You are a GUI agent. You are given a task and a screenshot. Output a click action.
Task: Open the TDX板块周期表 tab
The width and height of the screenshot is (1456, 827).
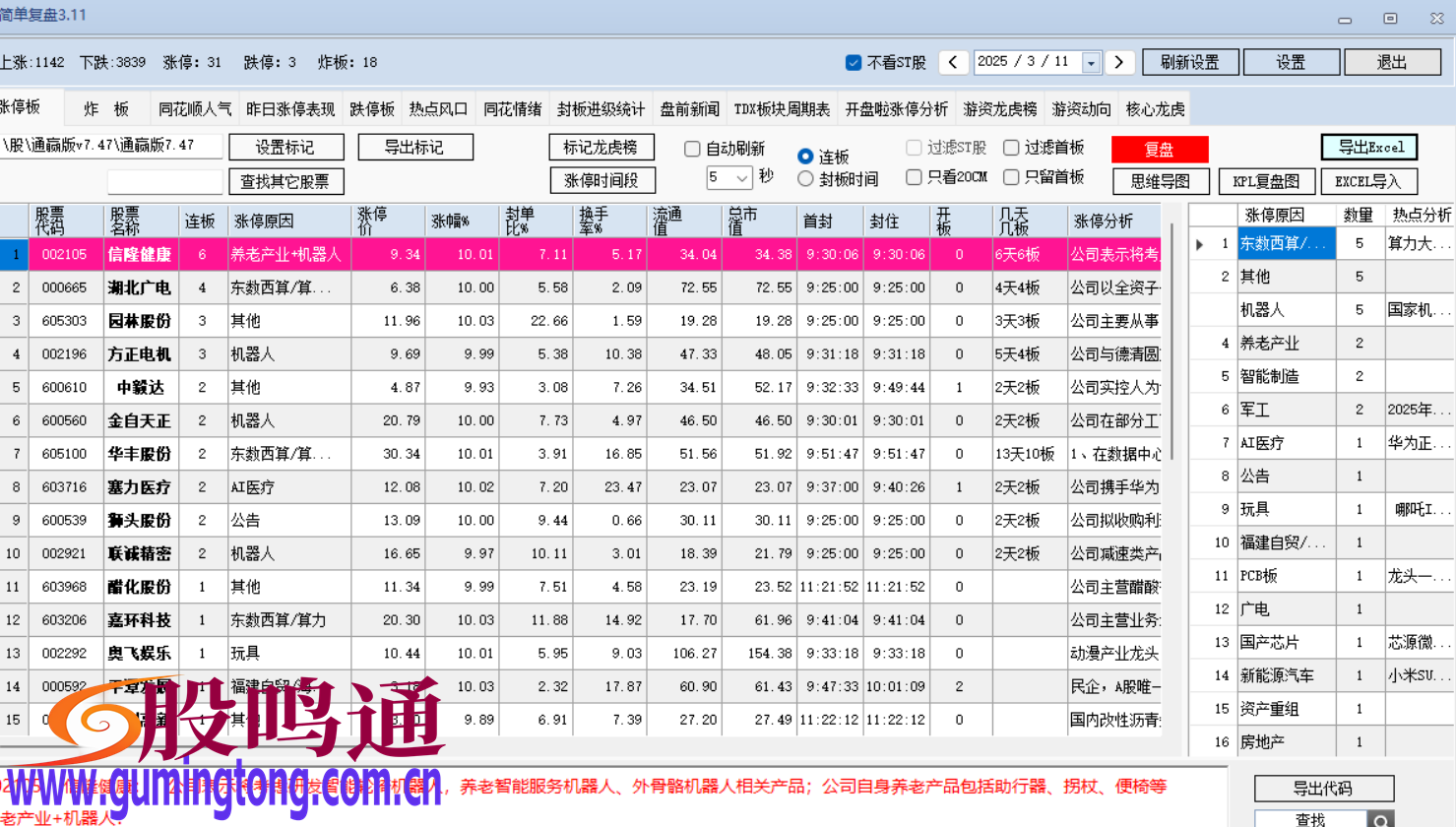[782, 109]
